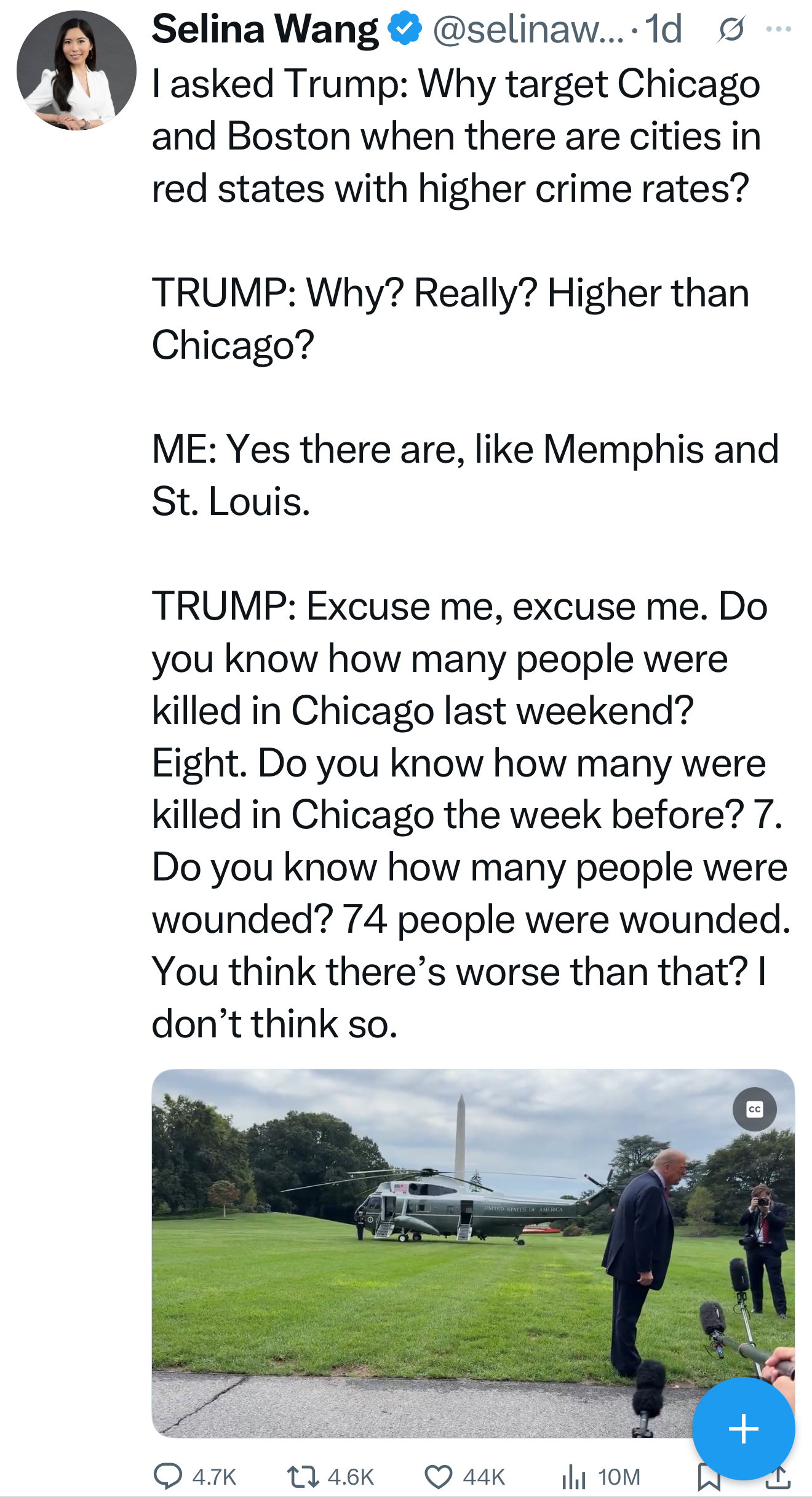Tap the 44K likes count
Screen dimensions: 812x1497
pyautogui.click(x=484, y=1477)
